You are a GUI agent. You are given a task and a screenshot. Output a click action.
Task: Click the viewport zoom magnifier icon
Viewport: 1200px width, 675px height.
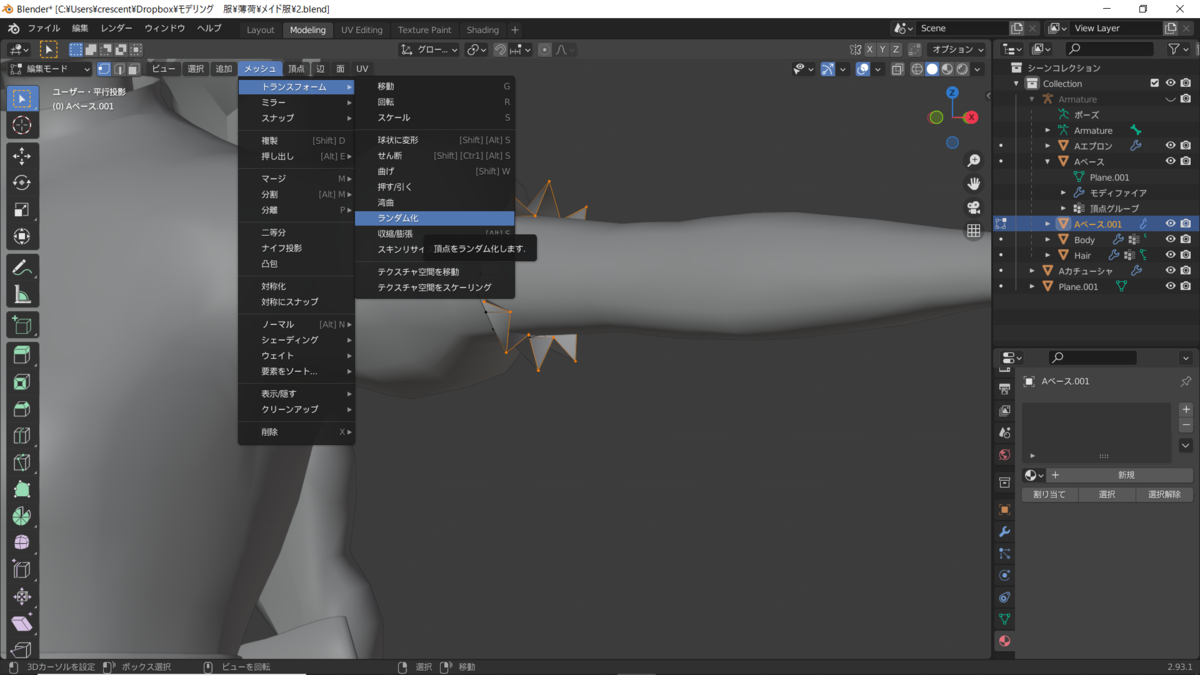coord(973,161)
